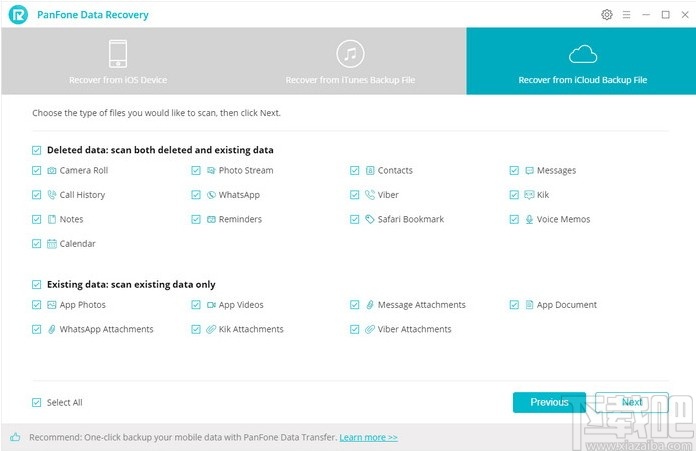This screenshot has height=451, width=696.
Task: Click the Voice Memos microphone icon
Action: coord(529,219)
